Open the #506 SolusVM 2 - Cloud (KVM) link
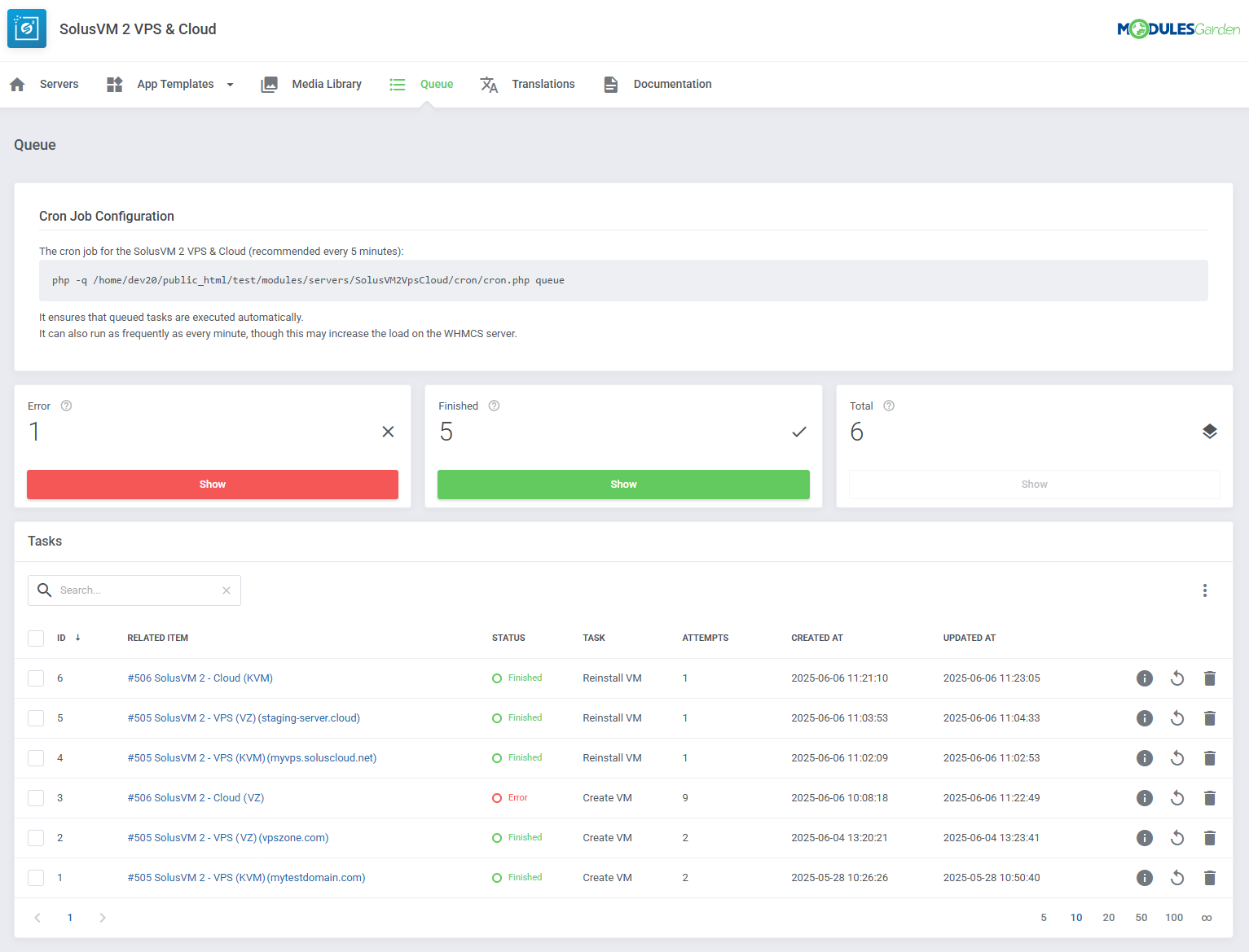This screenshot has height=952, width=1249. (x=200, y=678)
